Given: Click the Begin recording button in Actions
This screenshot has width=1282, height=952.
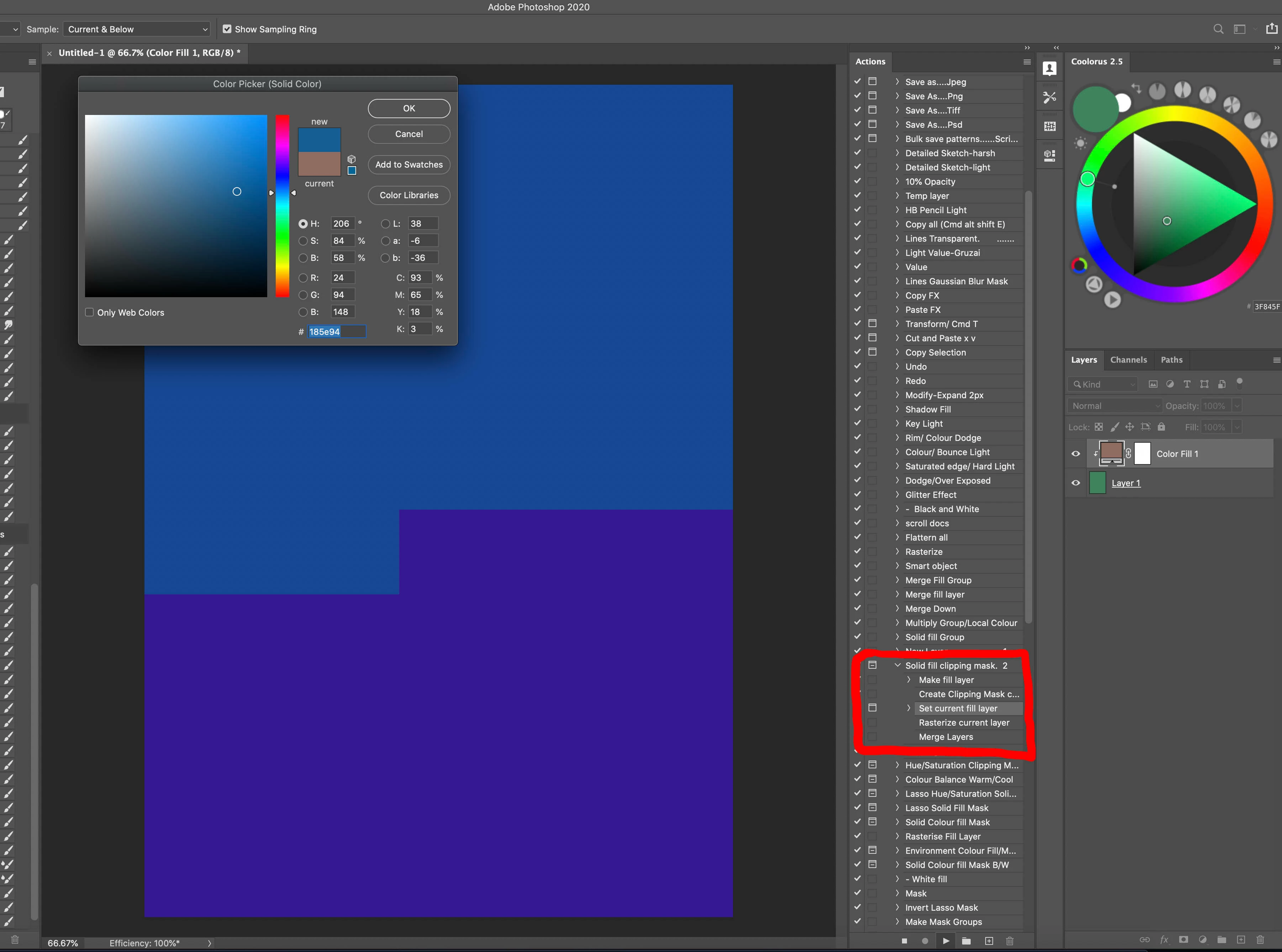Looking at the screenshot, I should click(x=925, y=941).
